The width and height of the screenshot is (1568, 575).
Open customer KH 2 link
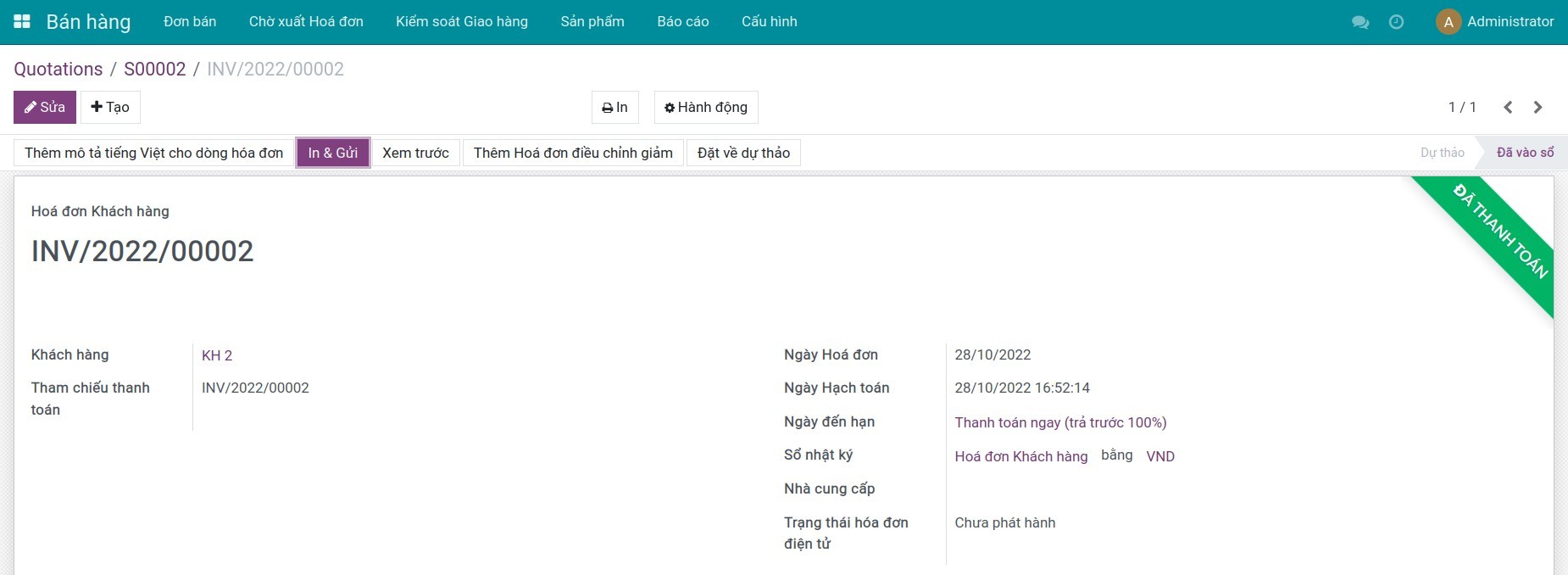point(217,355)
